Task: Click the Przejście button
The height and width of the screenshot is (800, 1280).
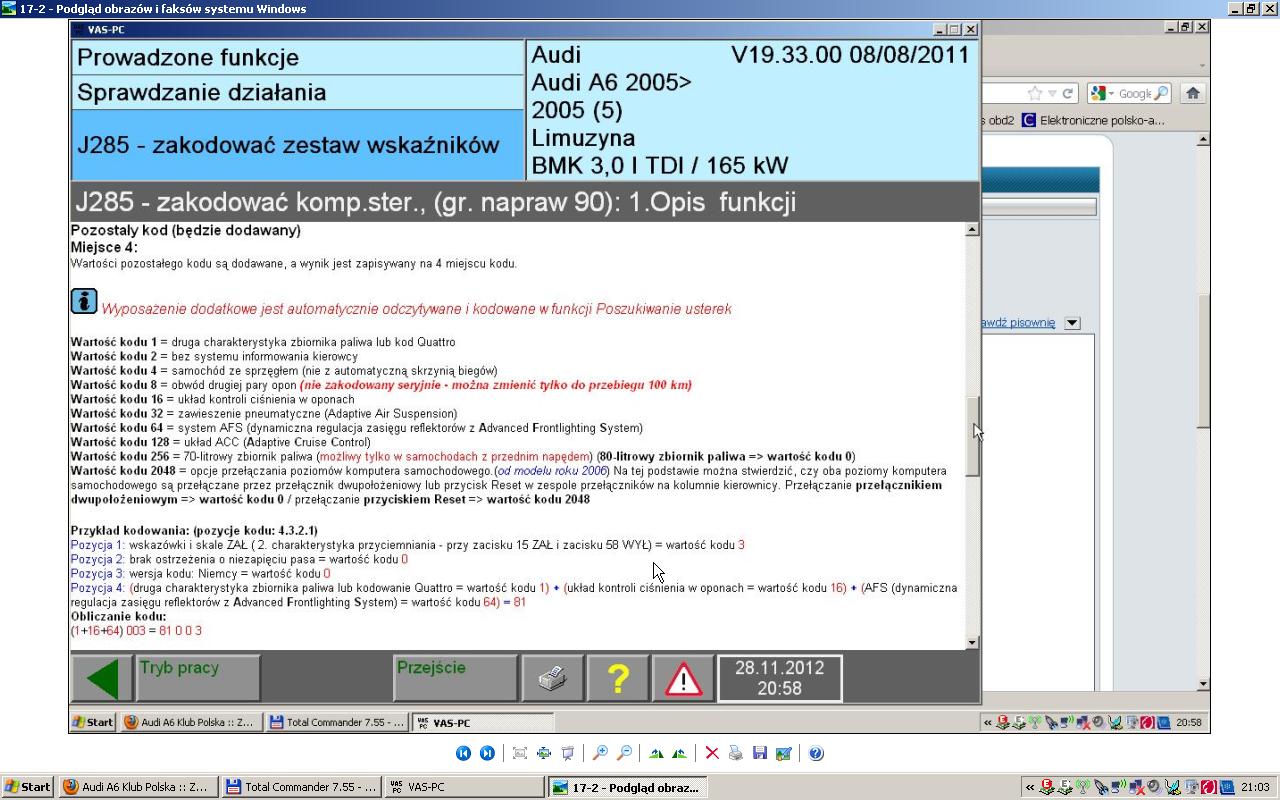Action: pos(455,679)
